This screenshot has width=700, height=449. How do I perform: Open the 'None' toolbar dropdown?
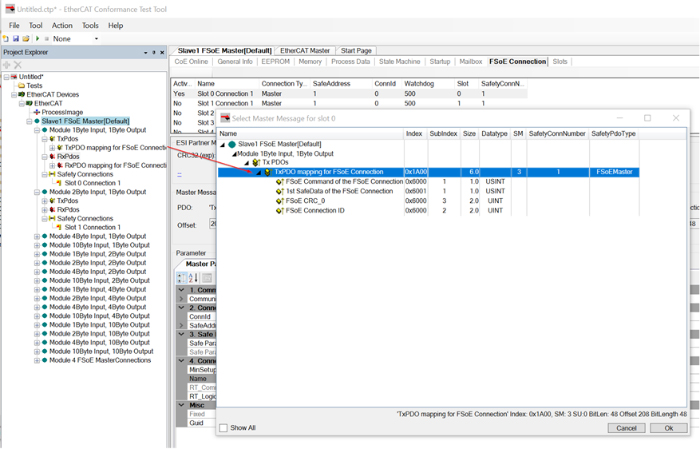coord(96,39)
